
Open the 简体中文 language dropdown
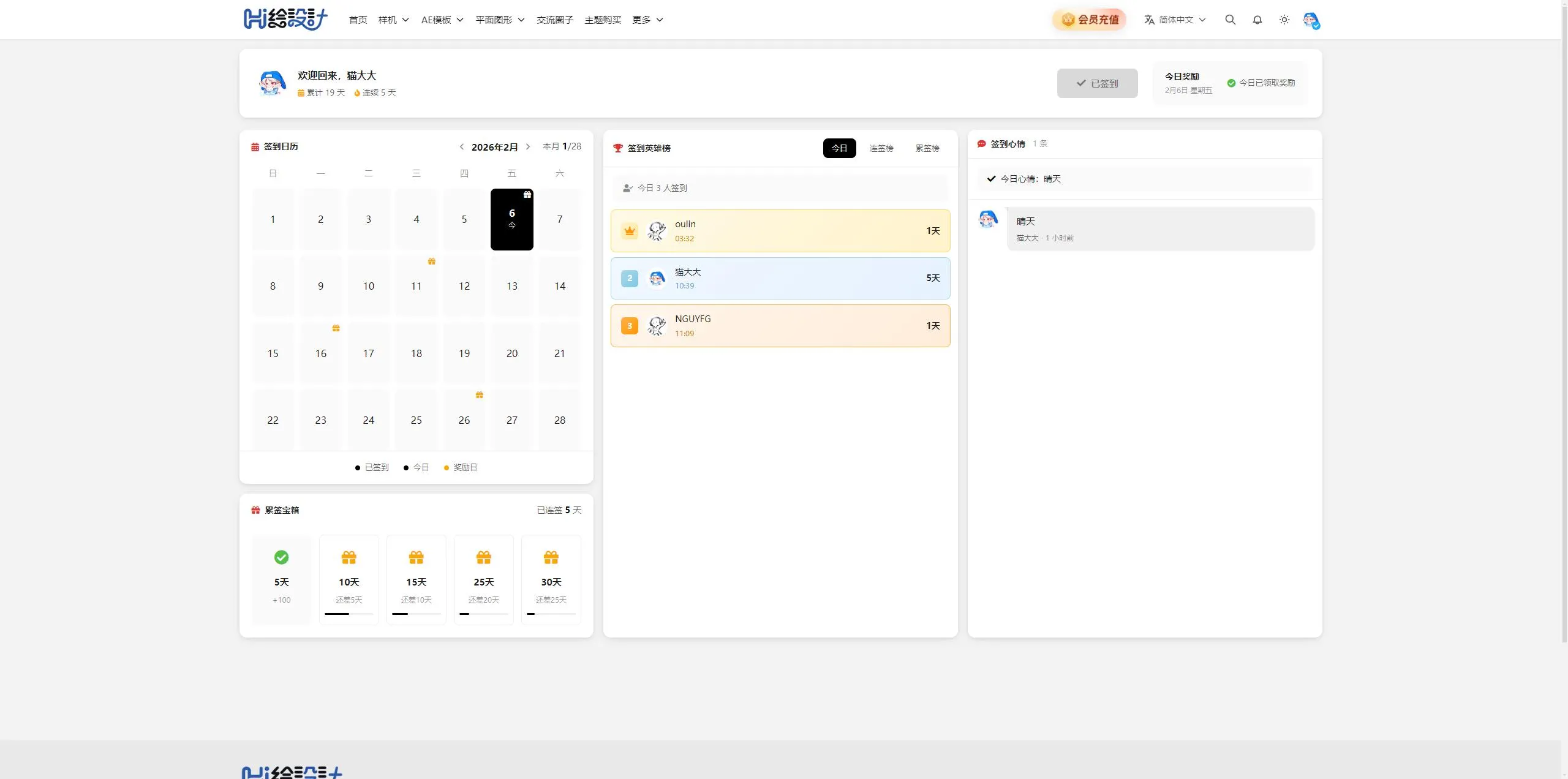tap(1175, 20)
